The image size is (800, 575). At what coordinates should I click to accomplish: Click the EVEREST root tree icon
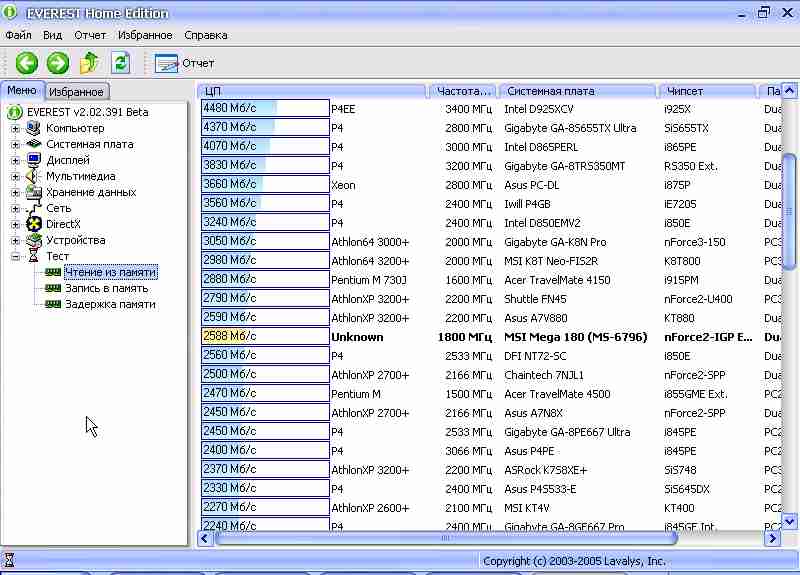coord(15,112)
